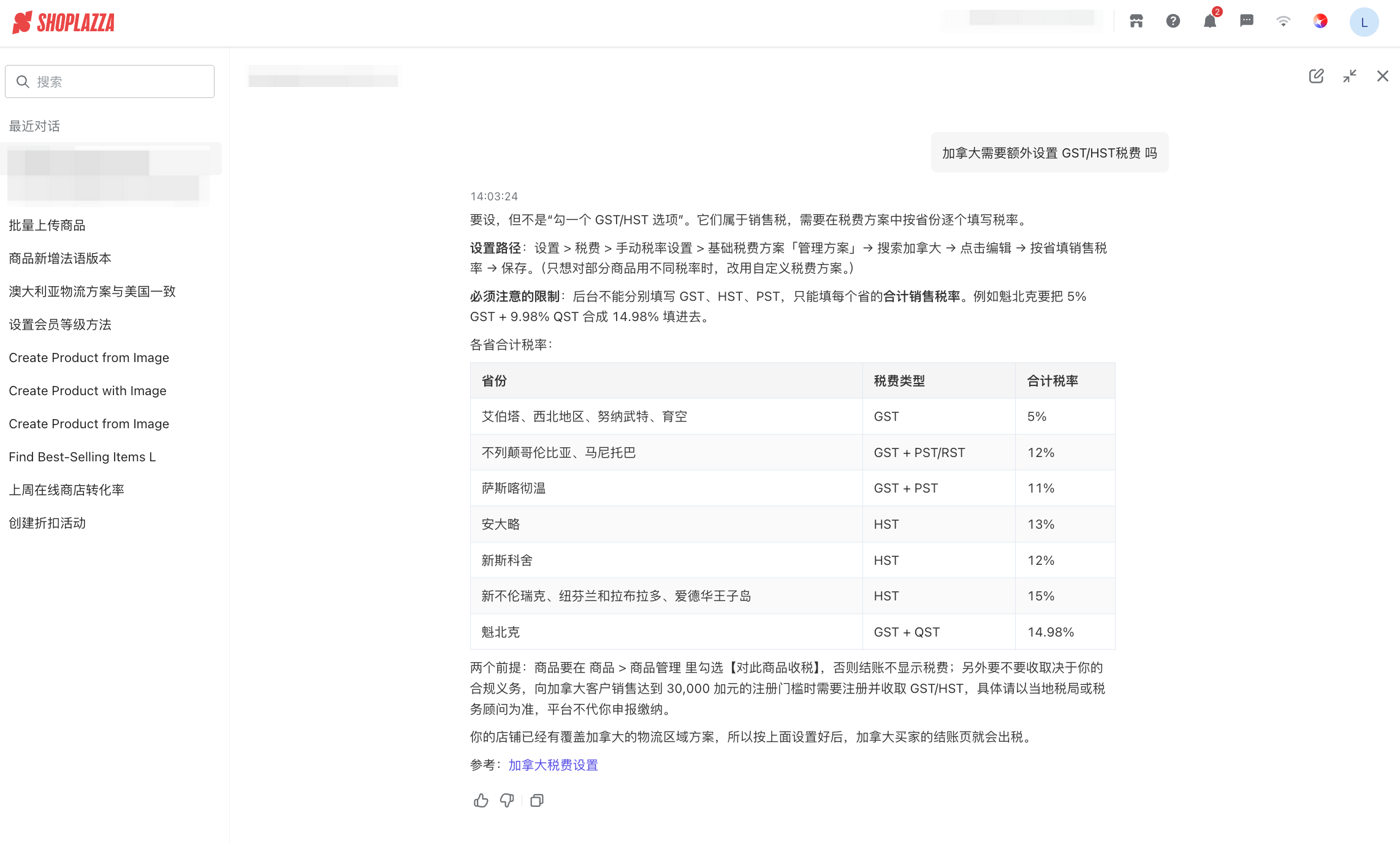The image size is (1400, 843).
Task: Click the Shoplazza logo
Action: 64,23
